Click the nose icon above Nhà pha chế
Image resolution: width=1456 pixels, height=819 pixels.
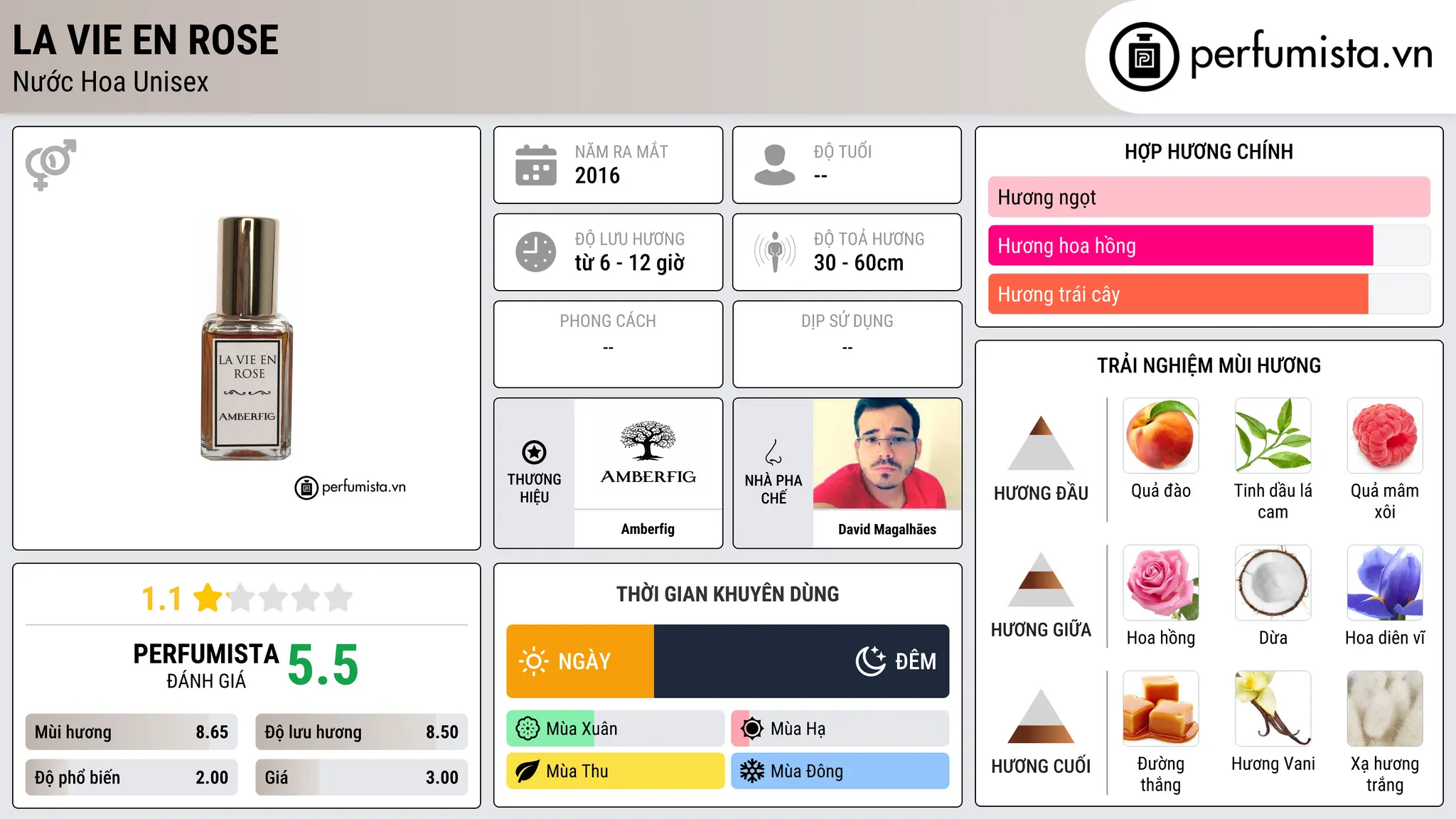tap(773, 452)
